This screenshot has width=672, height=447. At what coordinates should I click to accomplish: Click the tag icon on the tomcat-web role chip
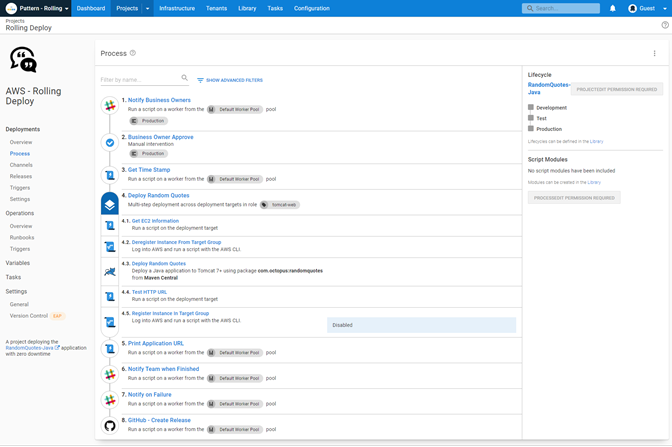tap(264, 205)
